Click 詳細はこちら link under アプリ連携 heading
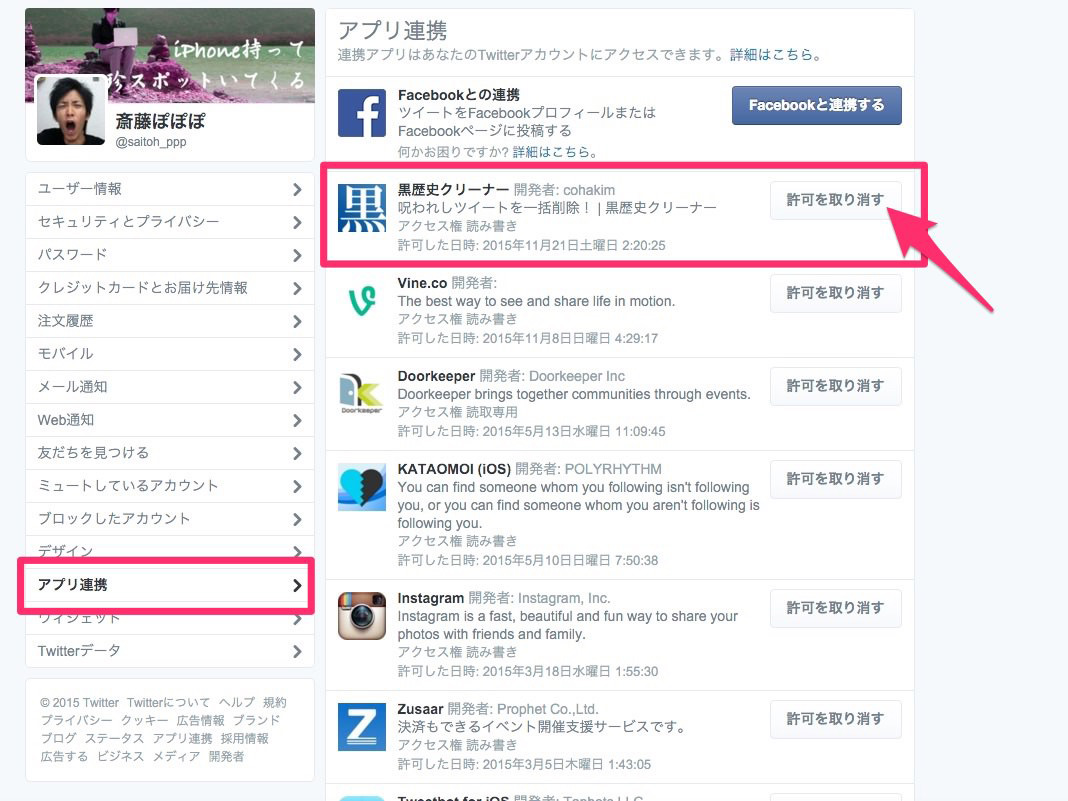The image size is (1068, 801). point(771,54)
